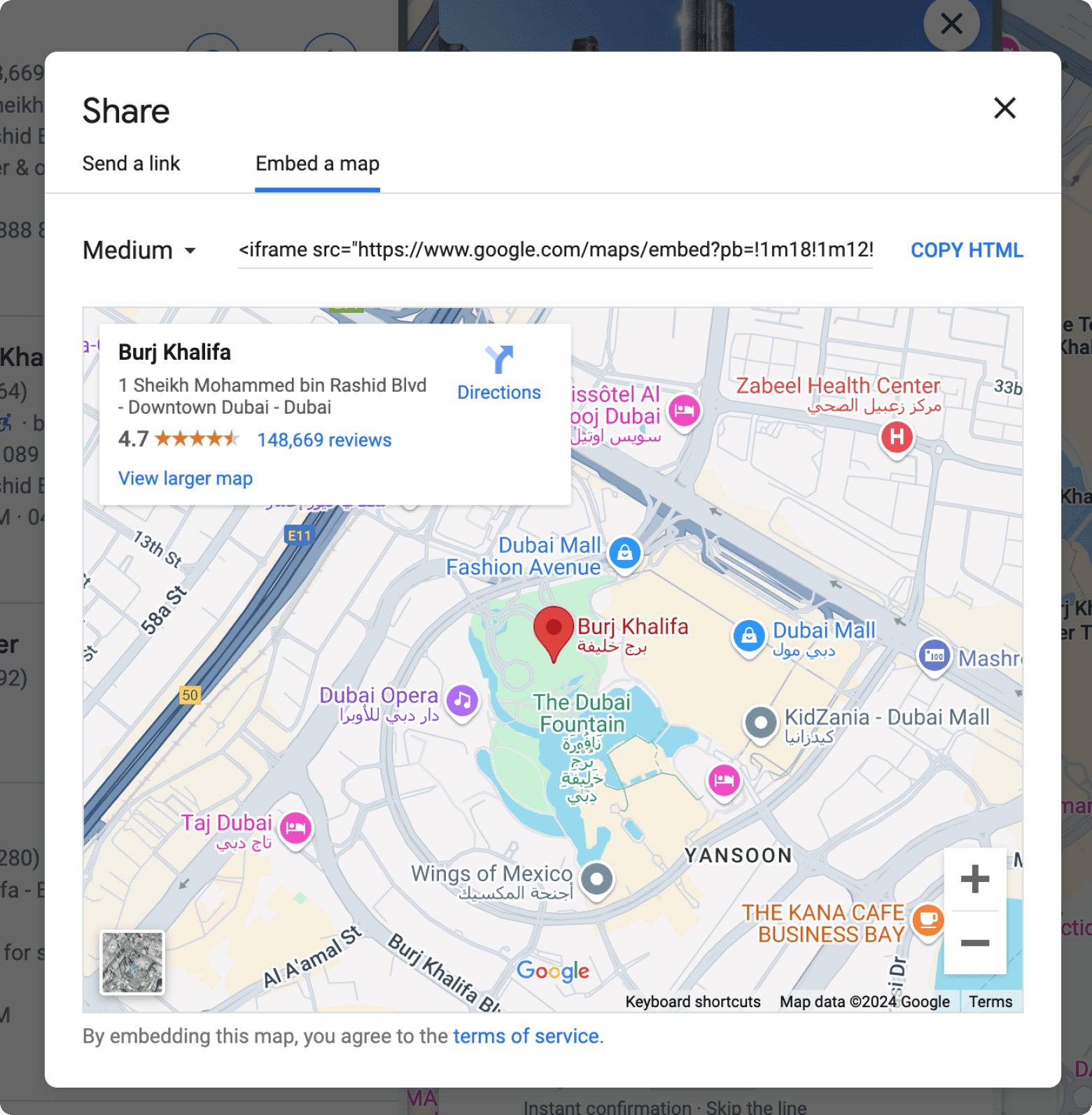Screen dimensions: 1092x1115
Task: Open the Directions link
Action: click(x=499, y=393)
